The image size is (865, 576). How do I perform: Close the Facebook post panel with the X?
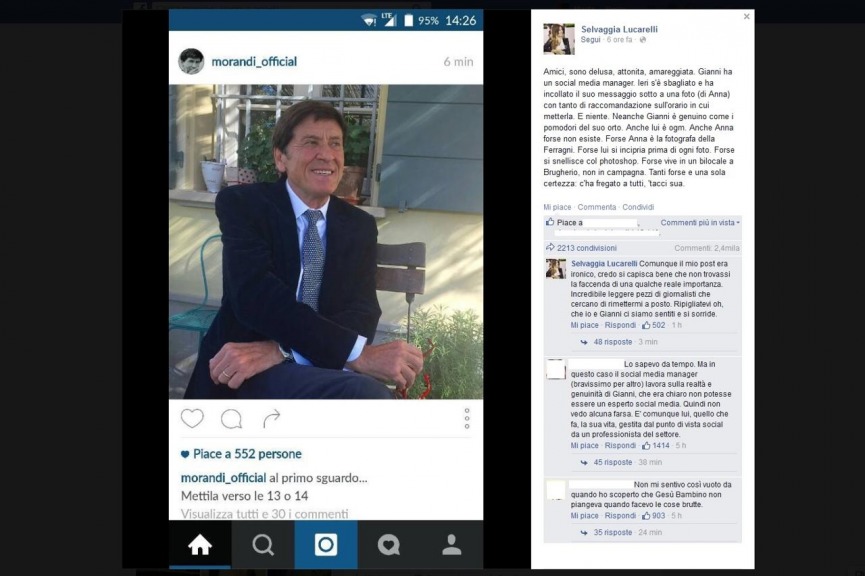tap(746, 17)
